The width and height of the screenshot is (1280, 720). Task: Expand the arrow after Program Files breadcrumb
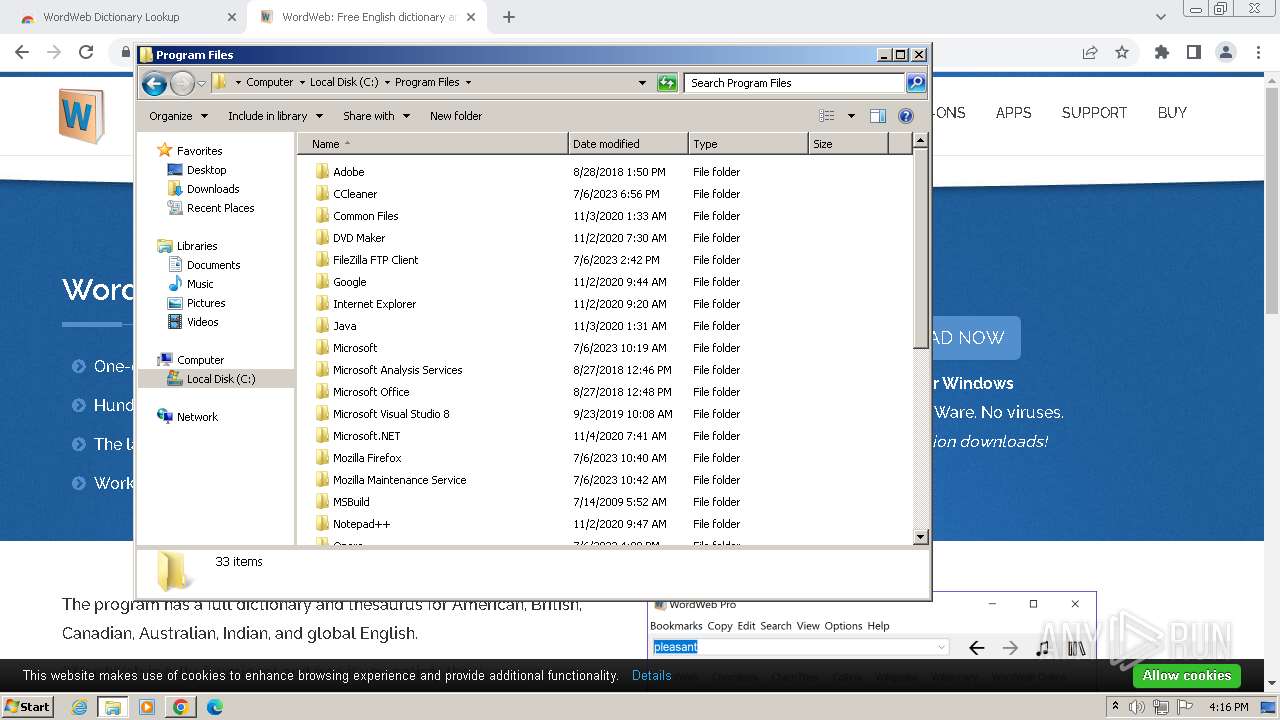468,83
